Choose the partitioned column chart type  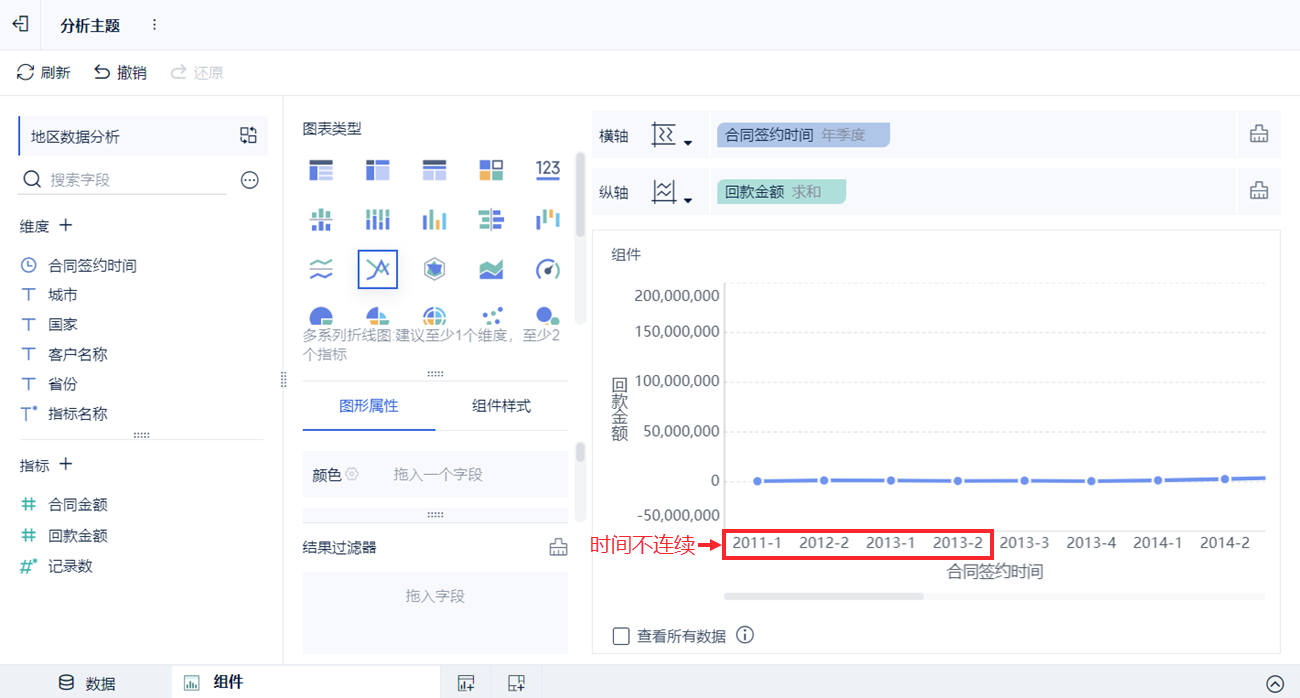click(321, 219)
